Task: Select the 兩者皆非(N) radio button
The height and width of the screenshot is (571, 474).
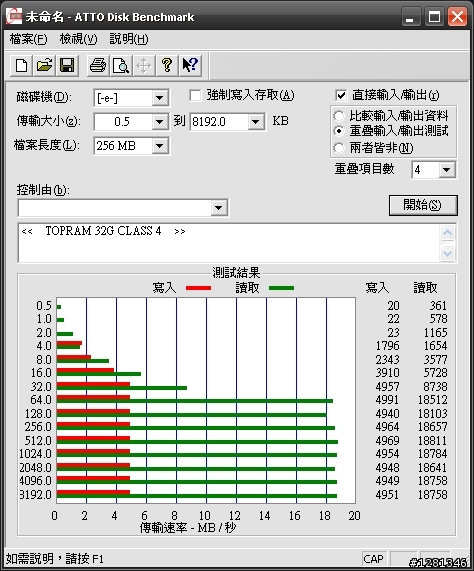Action: [x=339, y=148]
